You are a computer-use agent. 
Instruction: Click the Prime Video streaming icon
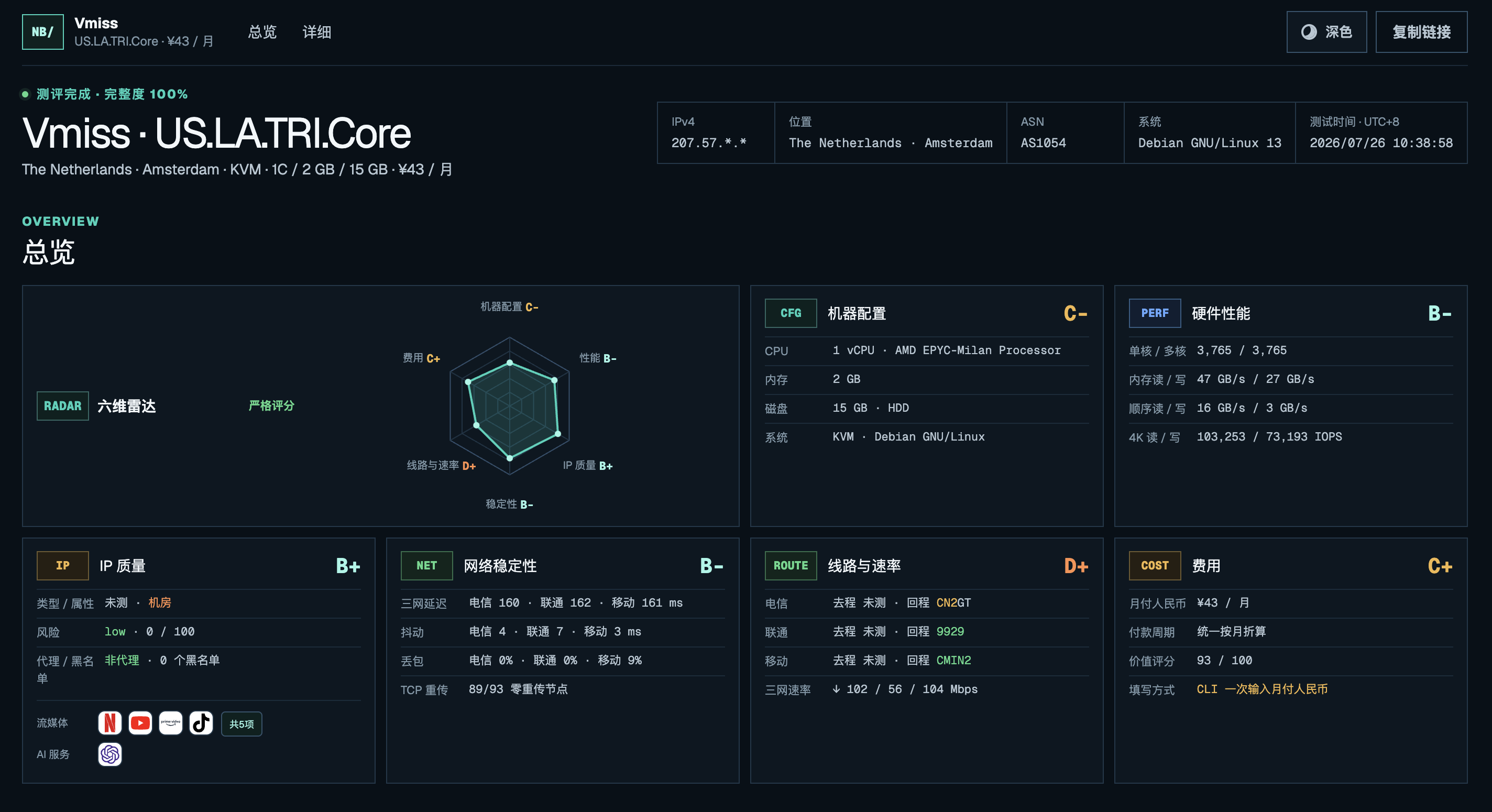pyautogui.click(x=170, y=723)
